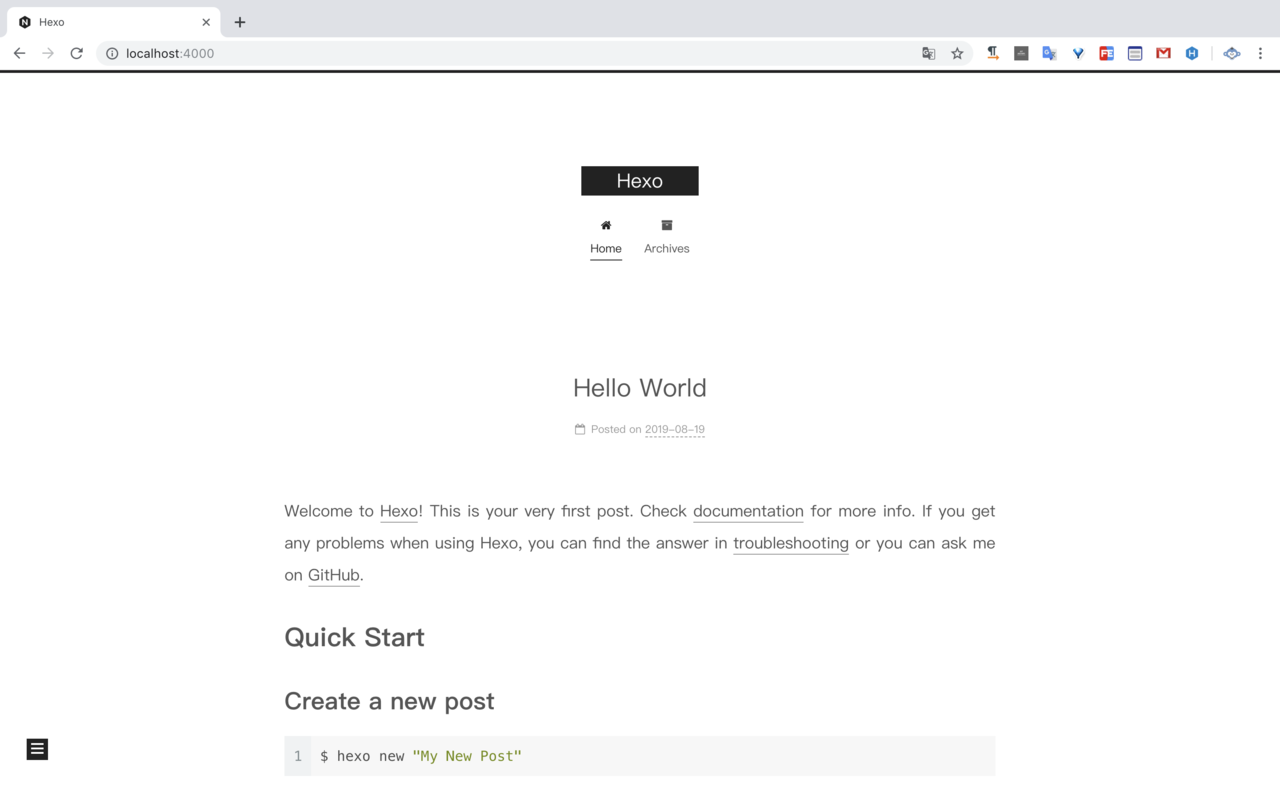Toggle the sidebar hamburger button
The height and width of the screenshot is (800, 1280).
pyautogui.click(x=37, y=749)
